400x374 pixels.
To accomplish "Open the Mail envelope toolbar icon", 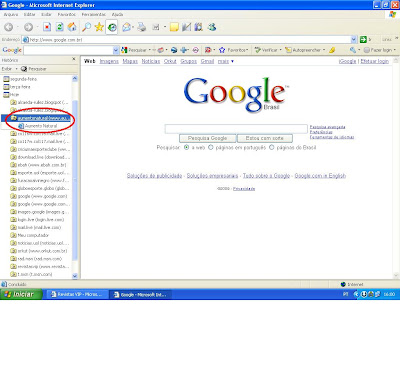I will (x=126, y=27).
